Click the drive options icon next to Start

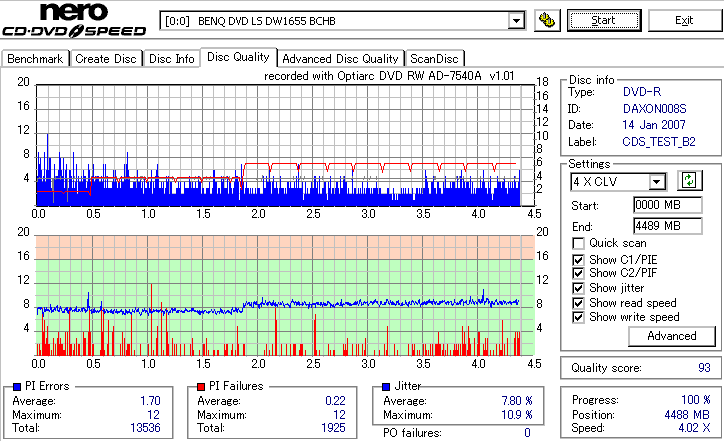pyautogui.click(x=547, y=21)
